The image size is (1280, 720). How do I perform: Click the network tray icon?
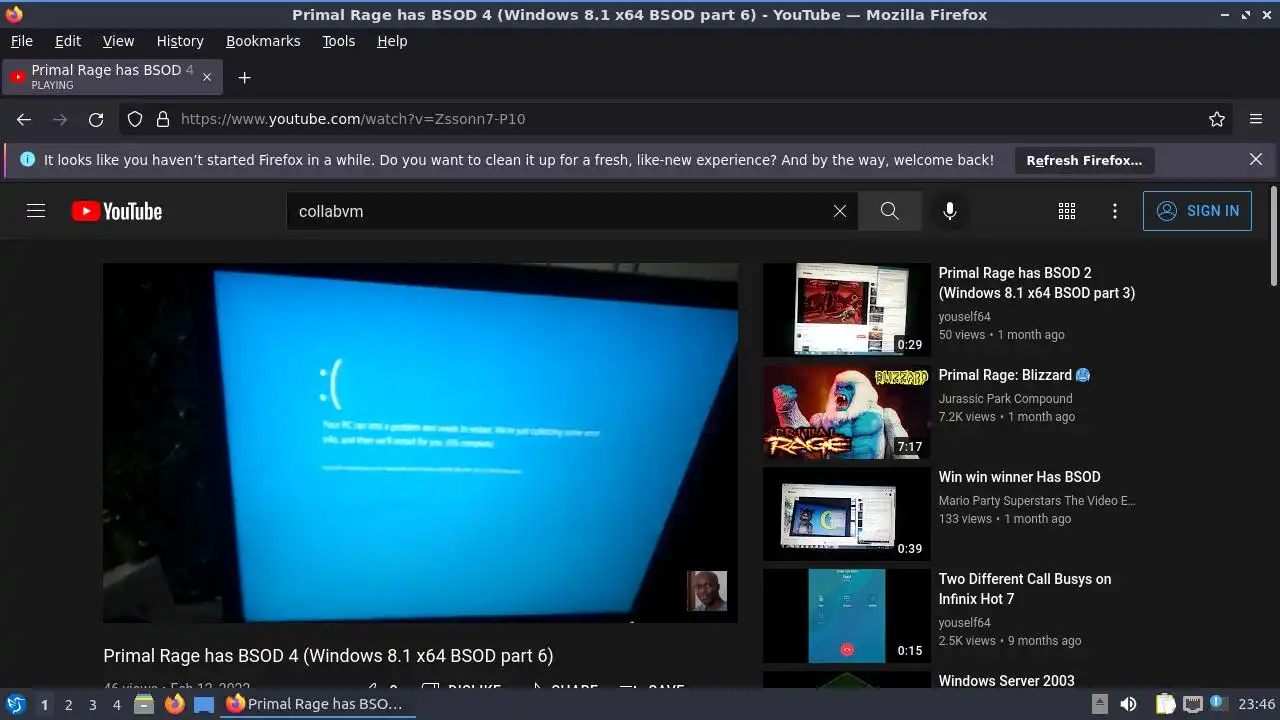1192,704
